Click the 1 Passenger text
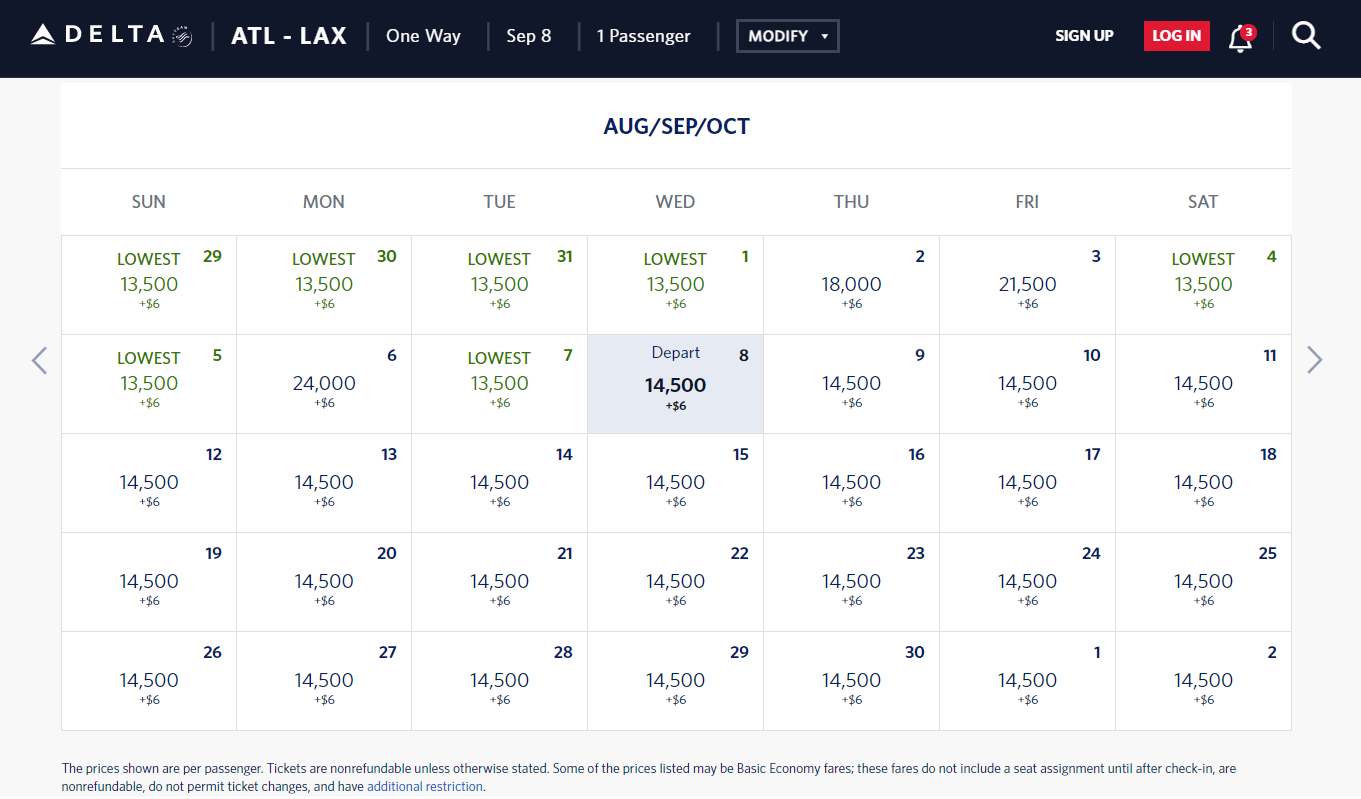The height and width of the screenshot is (799, 1361). click(x=643, y=36)
